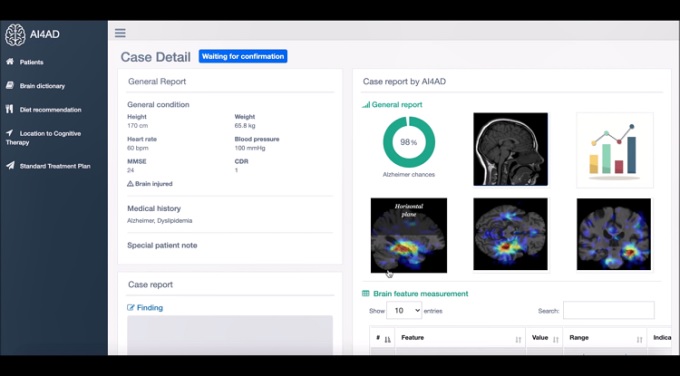Toggle the hamburger menu icon
Viewport: 680px width, 376px height.
pos(120,33)
